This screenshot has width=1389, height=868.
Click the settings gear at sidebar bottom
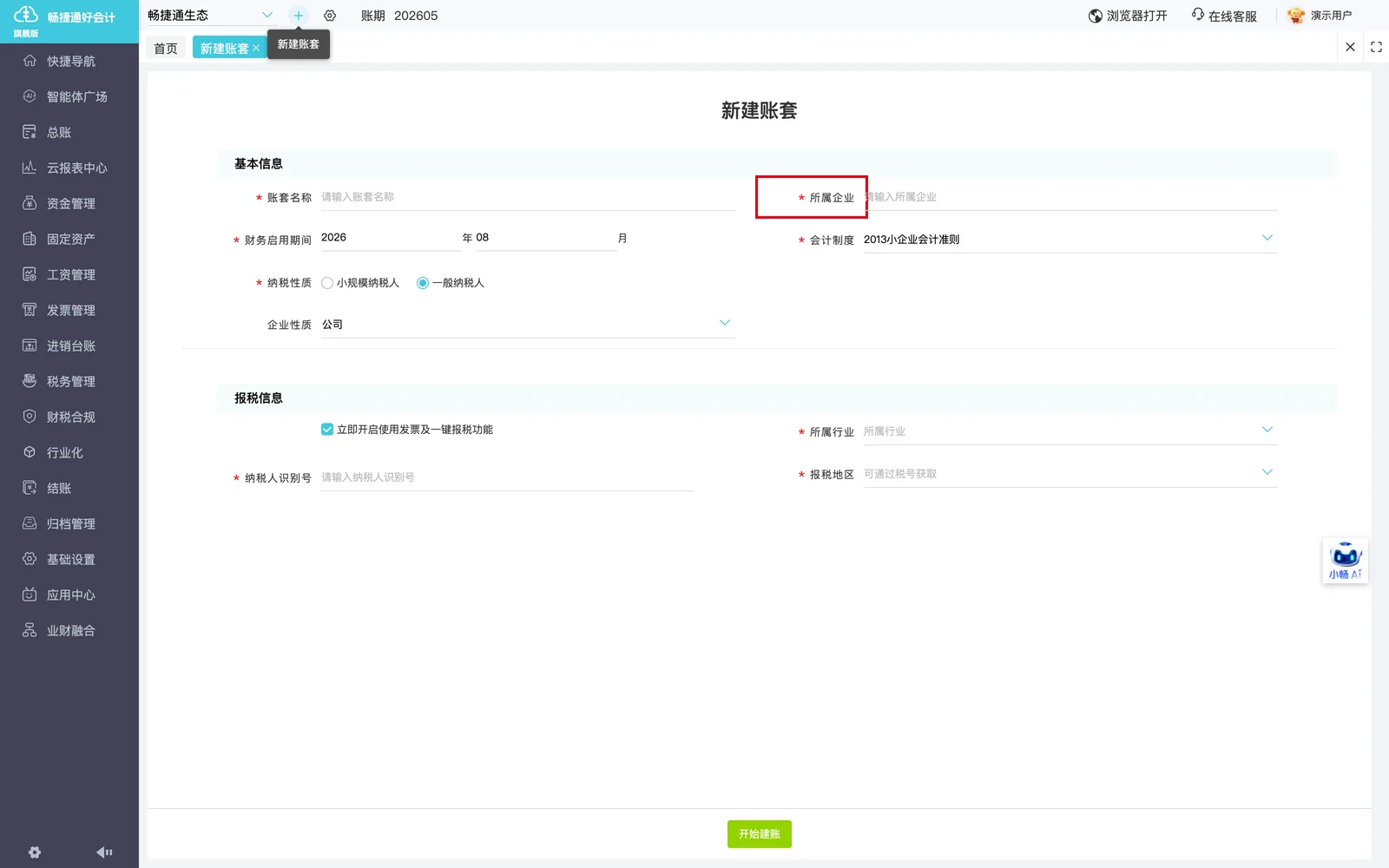tap(35, 852)
